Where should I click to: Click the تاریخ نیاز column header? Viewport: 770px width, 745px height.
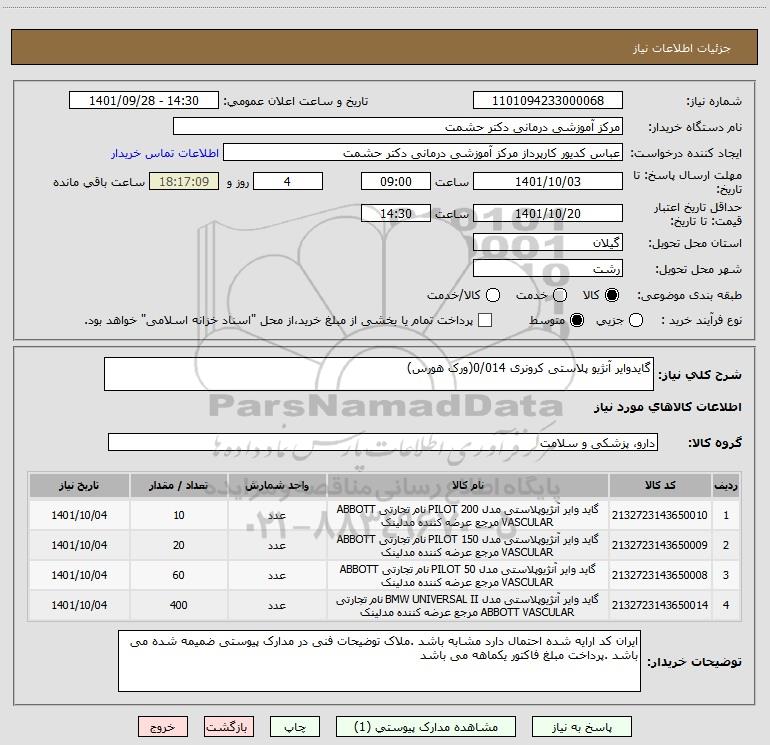pyautogui.click(x=79, y=485)
